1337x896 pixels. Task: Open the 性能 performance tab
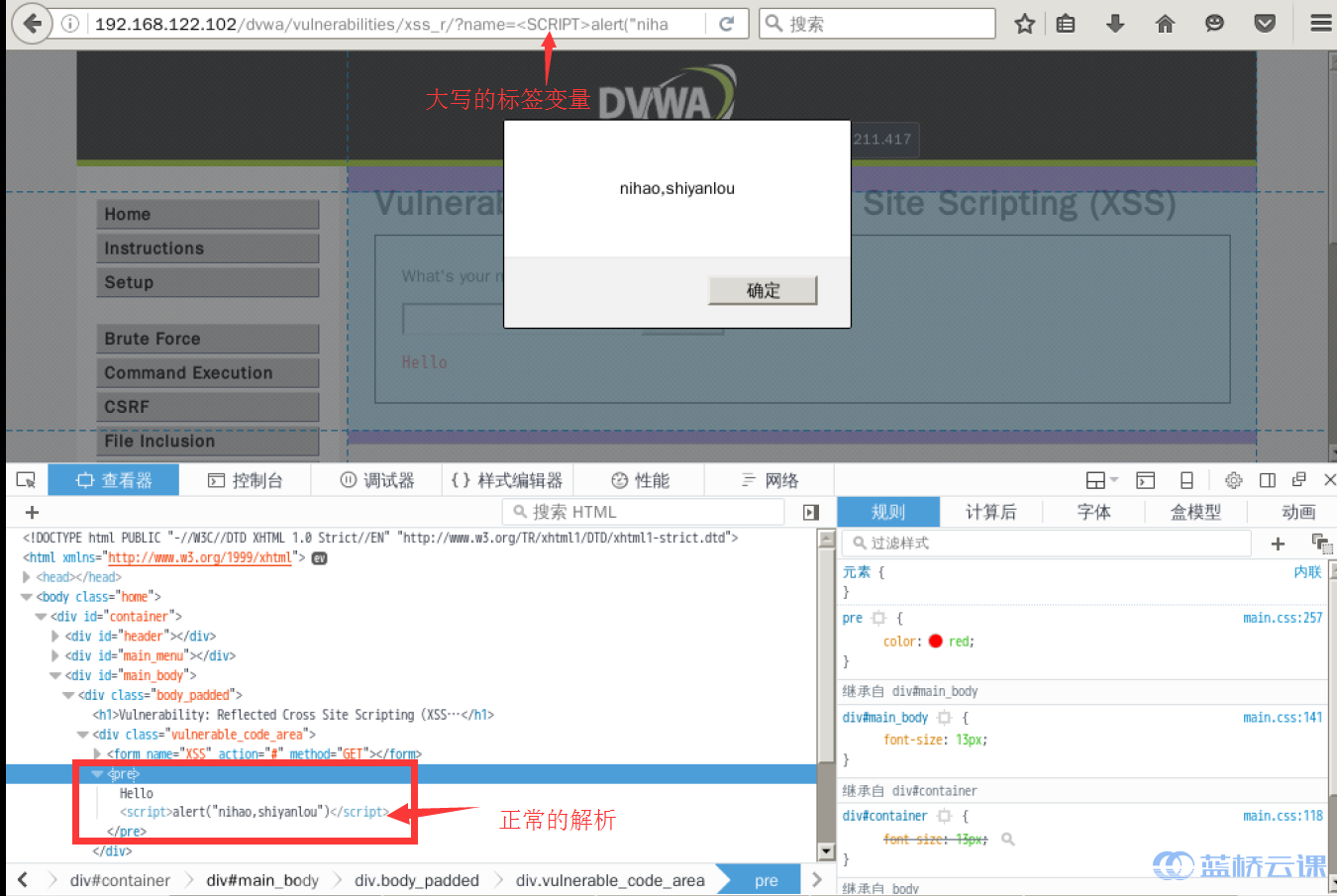tap(640, 480)
